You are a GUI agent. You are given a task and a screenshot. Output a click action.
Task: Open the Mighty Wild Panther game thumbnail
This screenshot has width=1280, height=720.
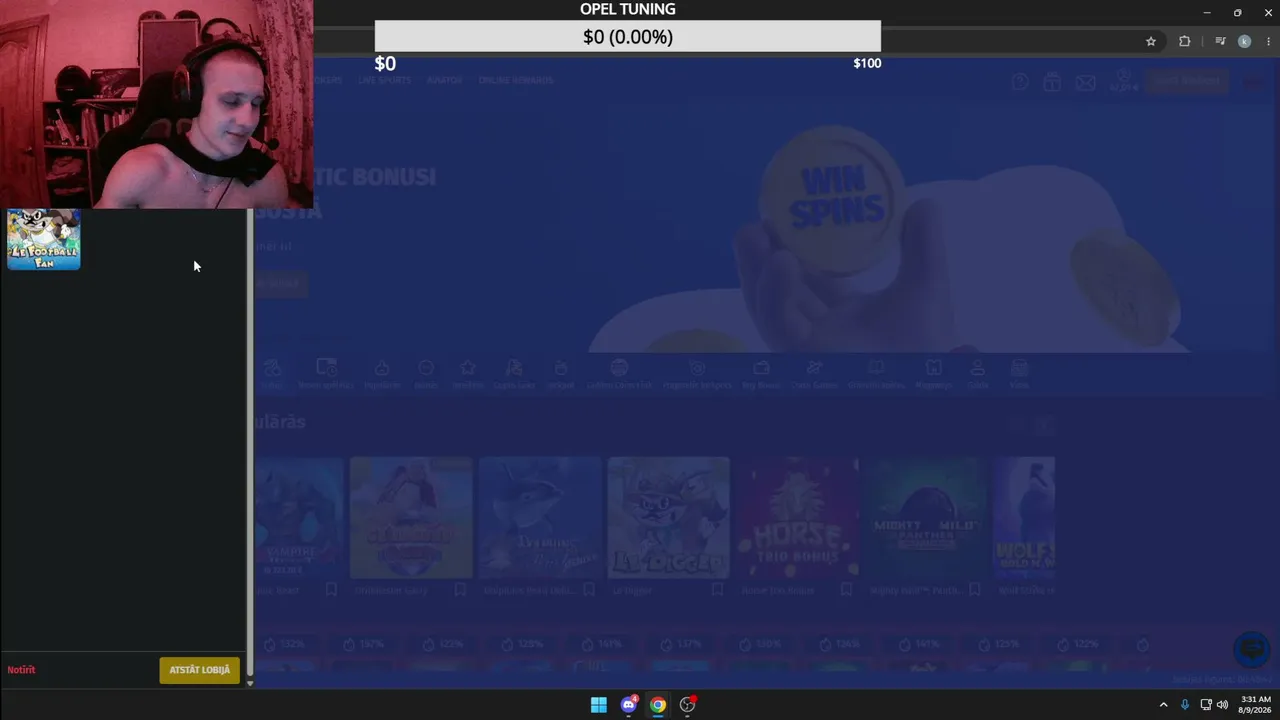[926, 518]
